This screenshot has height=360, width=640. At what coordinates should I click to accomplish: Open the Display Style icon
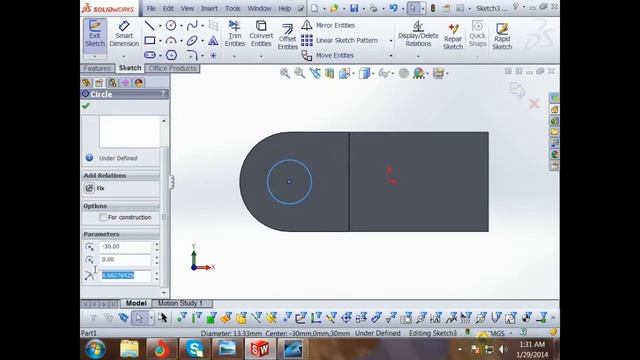pos(364,73)
